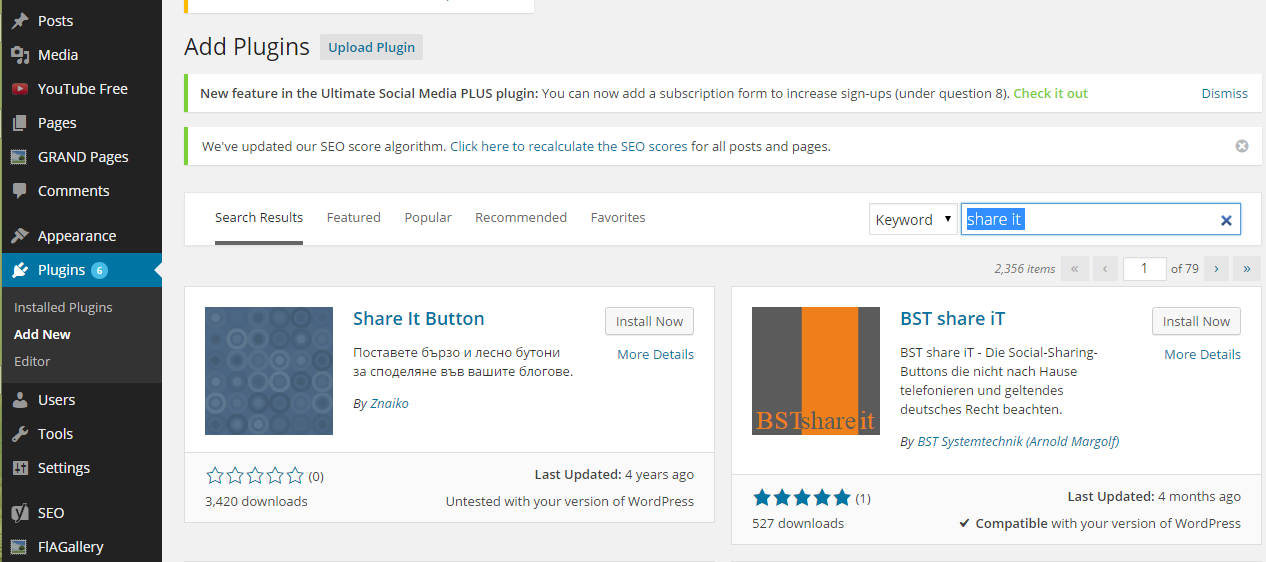Dismiss the SEO score algorithm notice
This screenshot has height=562, width=1266.
pyautogui.click(x=1242, y=146)
